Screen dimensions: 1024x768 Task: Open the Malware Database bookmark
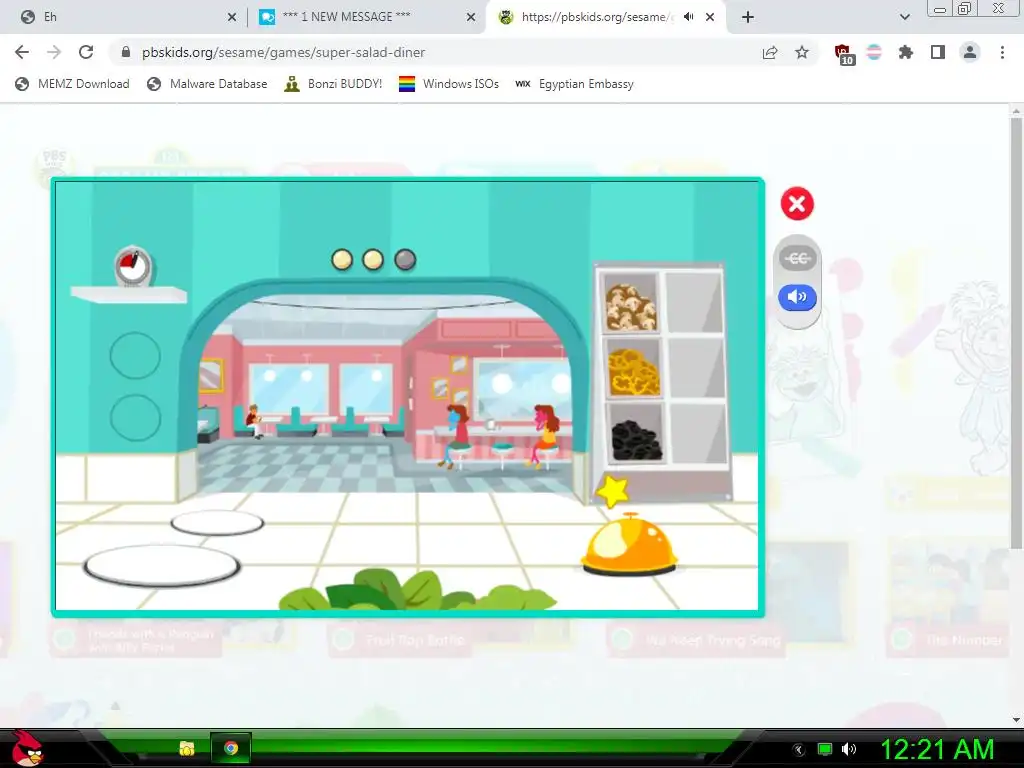(x=208, y=84)
